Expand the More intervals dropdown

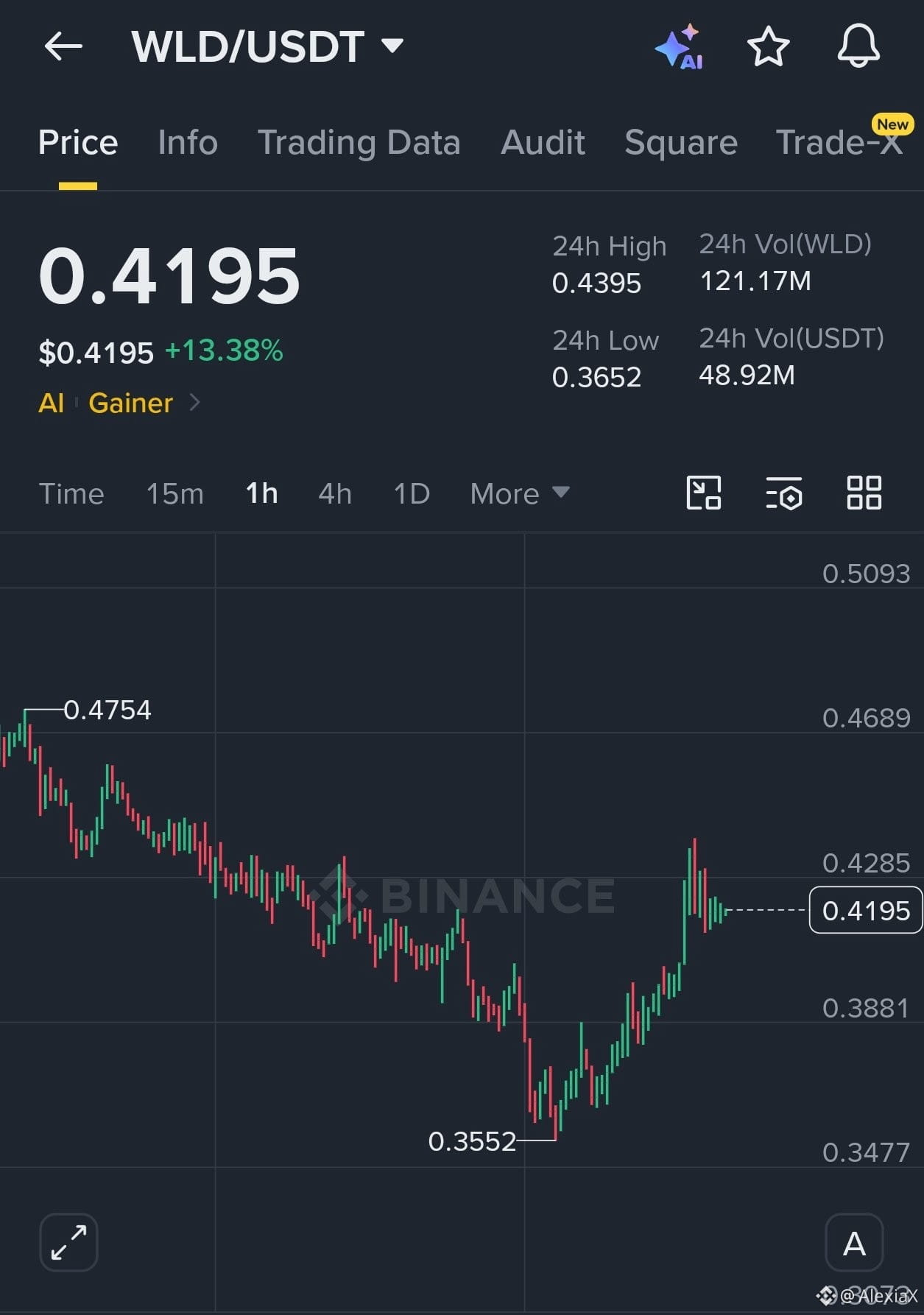tap(520, 493)
